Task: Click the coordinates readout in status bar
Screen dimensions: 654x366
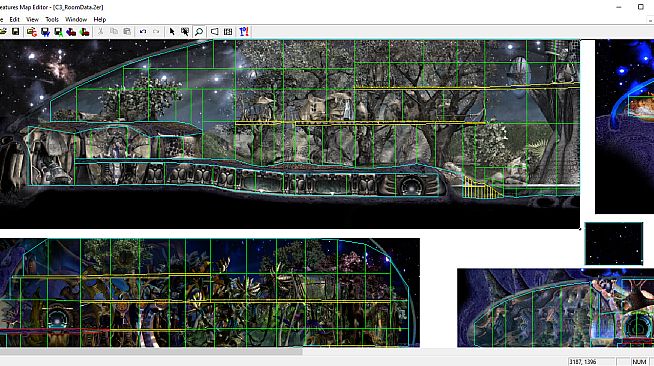Action: click(x=590, y=361)
